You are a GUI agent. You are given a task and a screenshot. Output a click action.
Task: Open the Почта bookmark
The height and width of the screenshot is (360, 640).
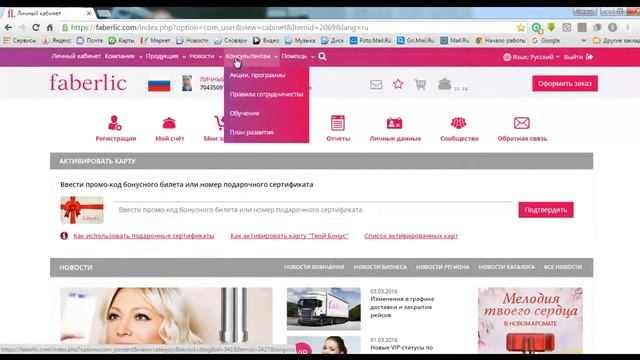click(90, 40)
